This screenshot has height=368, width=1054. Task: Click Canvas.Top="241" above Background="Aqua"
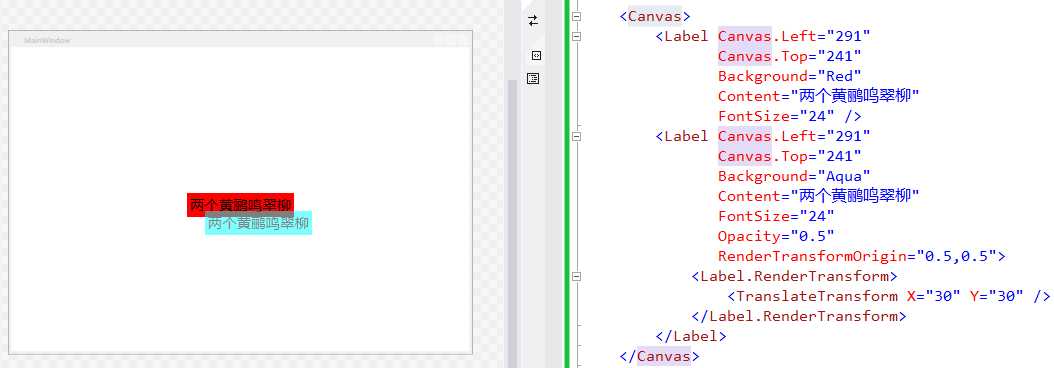tap(790, 156)
